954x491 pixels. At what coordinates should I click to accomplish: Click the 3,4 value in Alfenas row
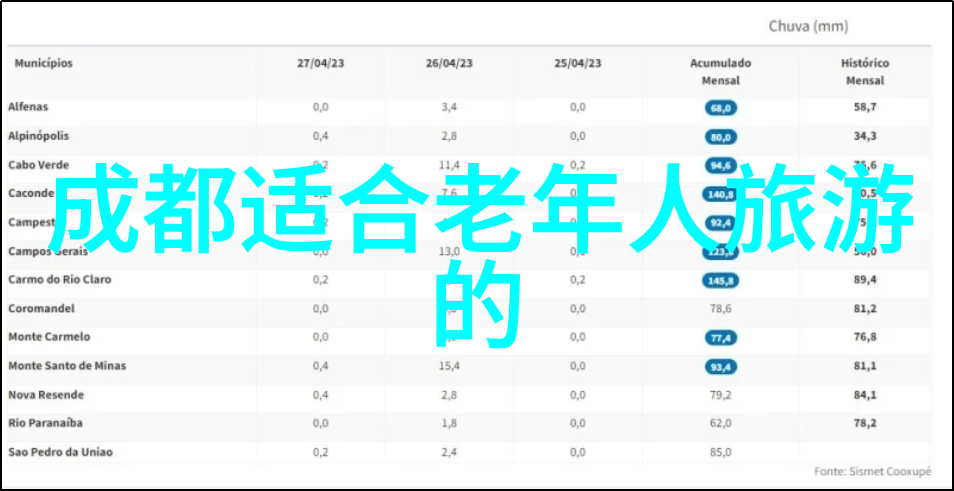pos(450,107)
